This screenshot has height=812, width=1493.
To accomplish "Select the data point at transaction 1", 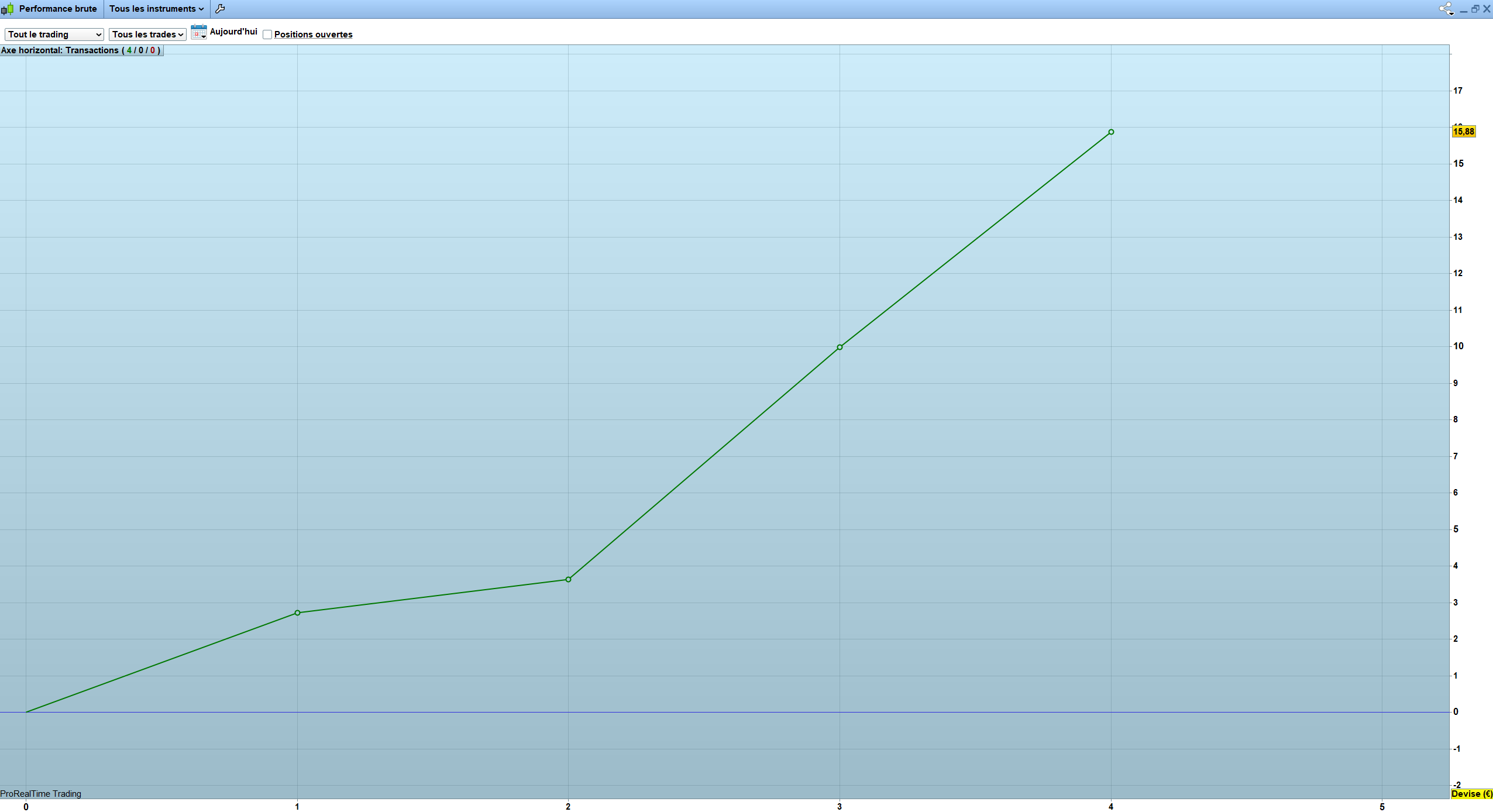I will pyautogui.click(x=297, y=613).
